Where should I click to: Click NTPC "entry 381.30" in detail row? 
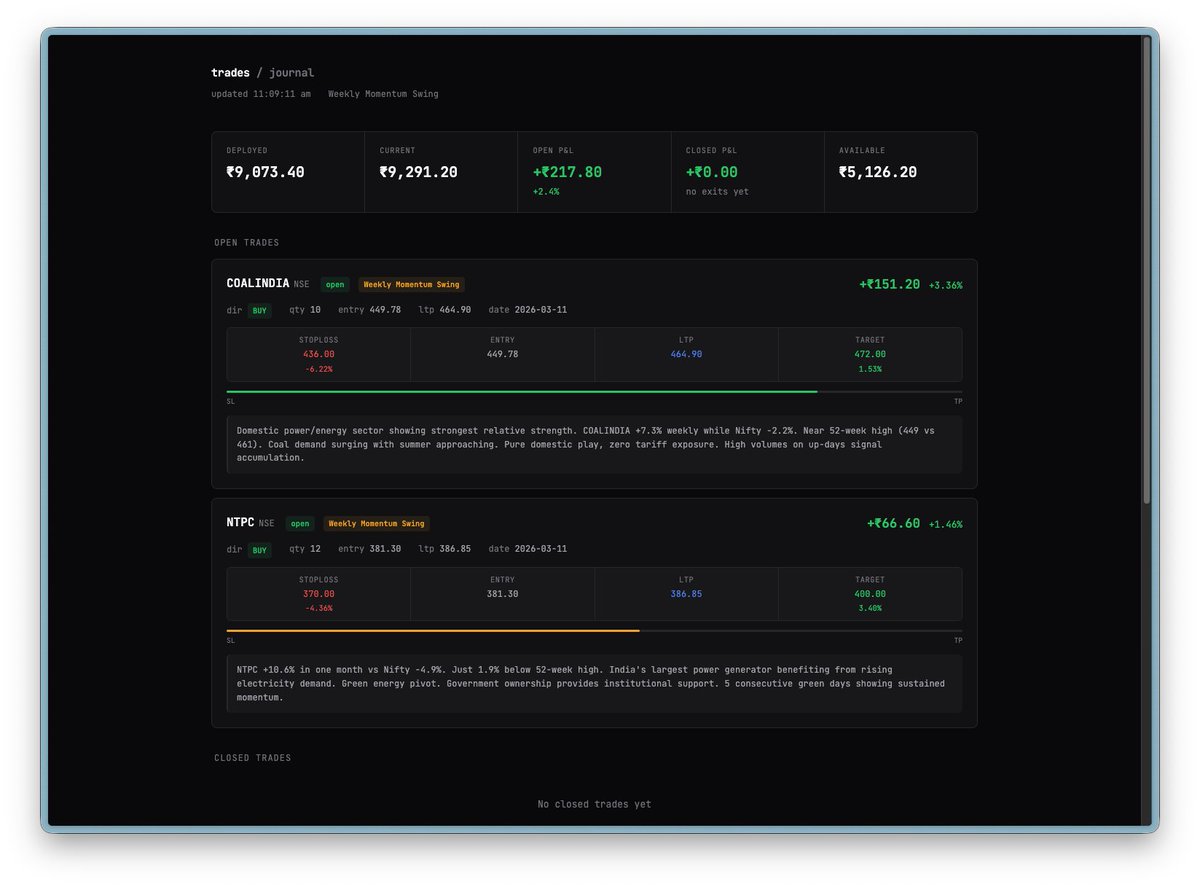coord(369,549)
